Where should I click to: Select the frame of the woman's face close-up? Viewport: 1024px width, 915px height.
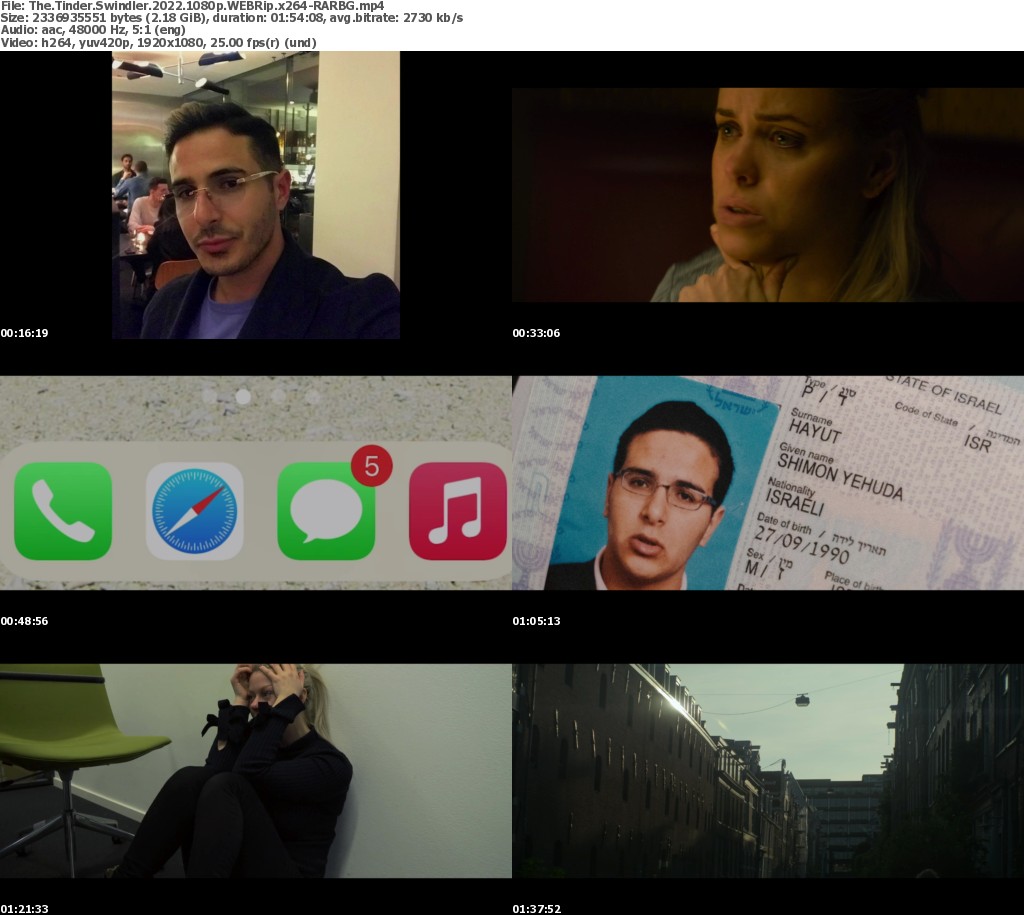point(768,195)
